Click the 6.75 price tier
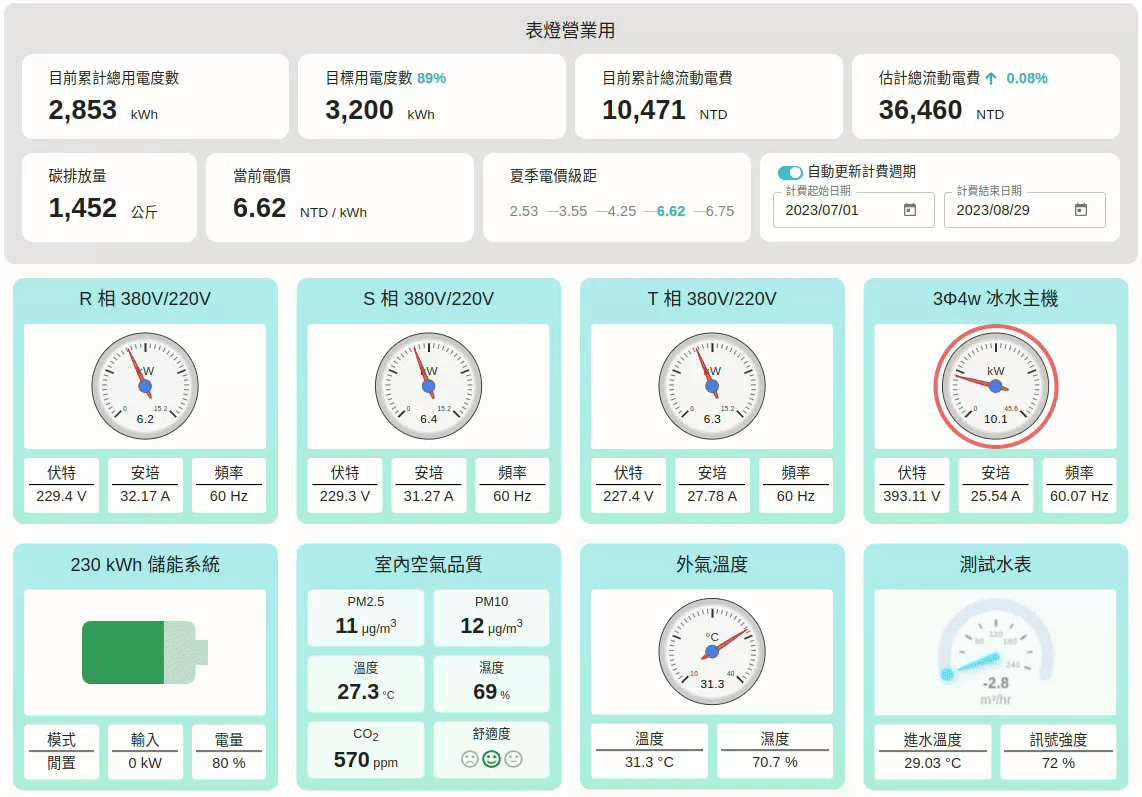 point(720,211)
